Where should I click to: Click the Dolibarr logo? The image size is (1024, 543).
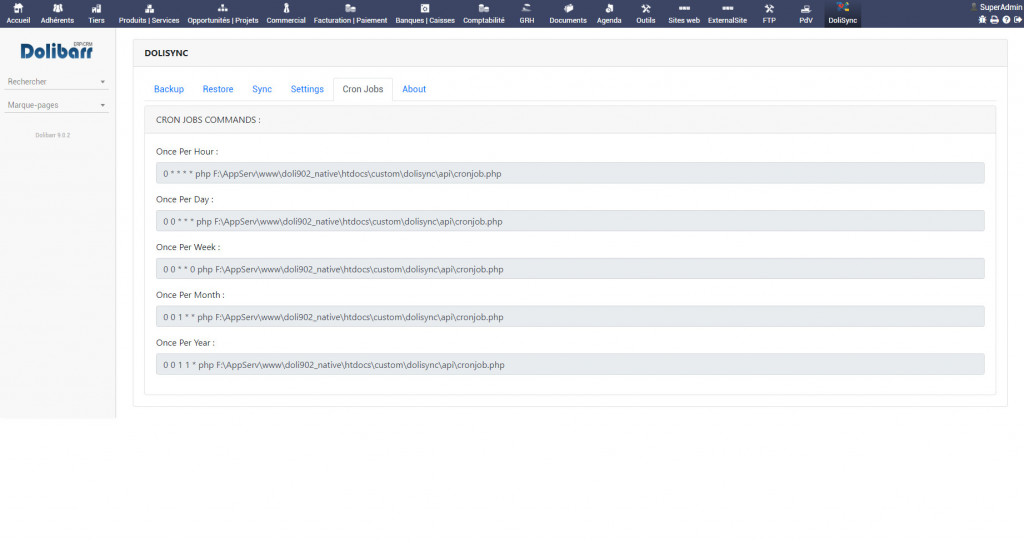point(56,50)
